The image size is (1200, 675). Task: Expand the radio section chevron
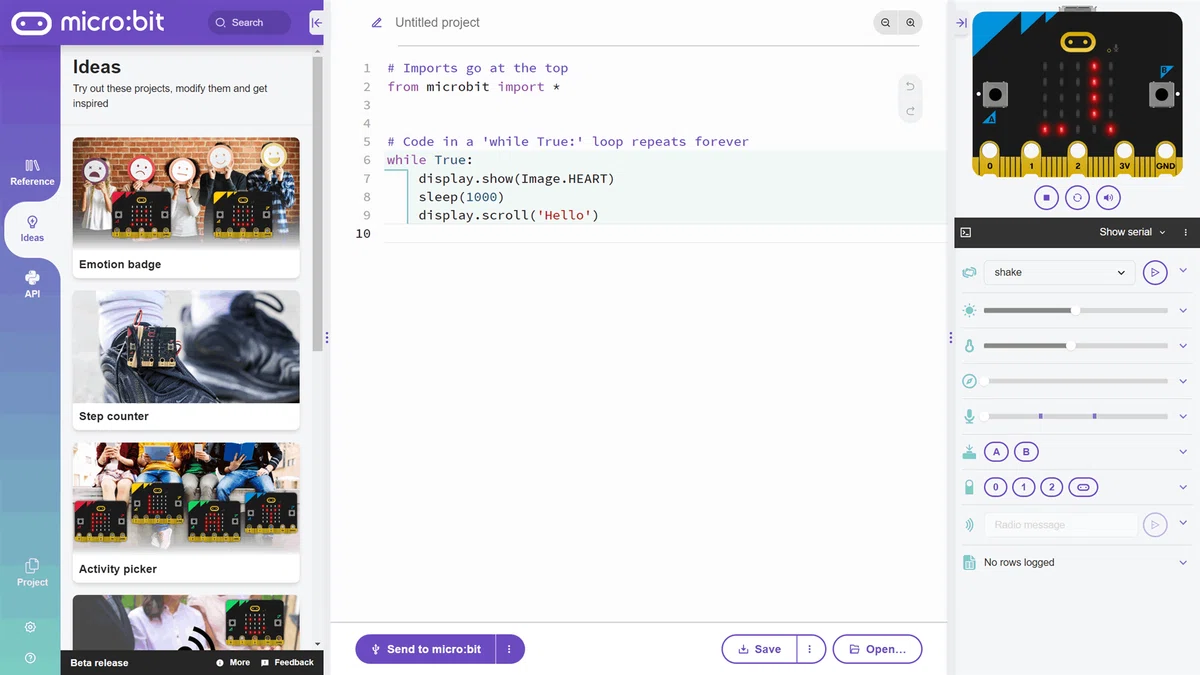pos(1183,523)
